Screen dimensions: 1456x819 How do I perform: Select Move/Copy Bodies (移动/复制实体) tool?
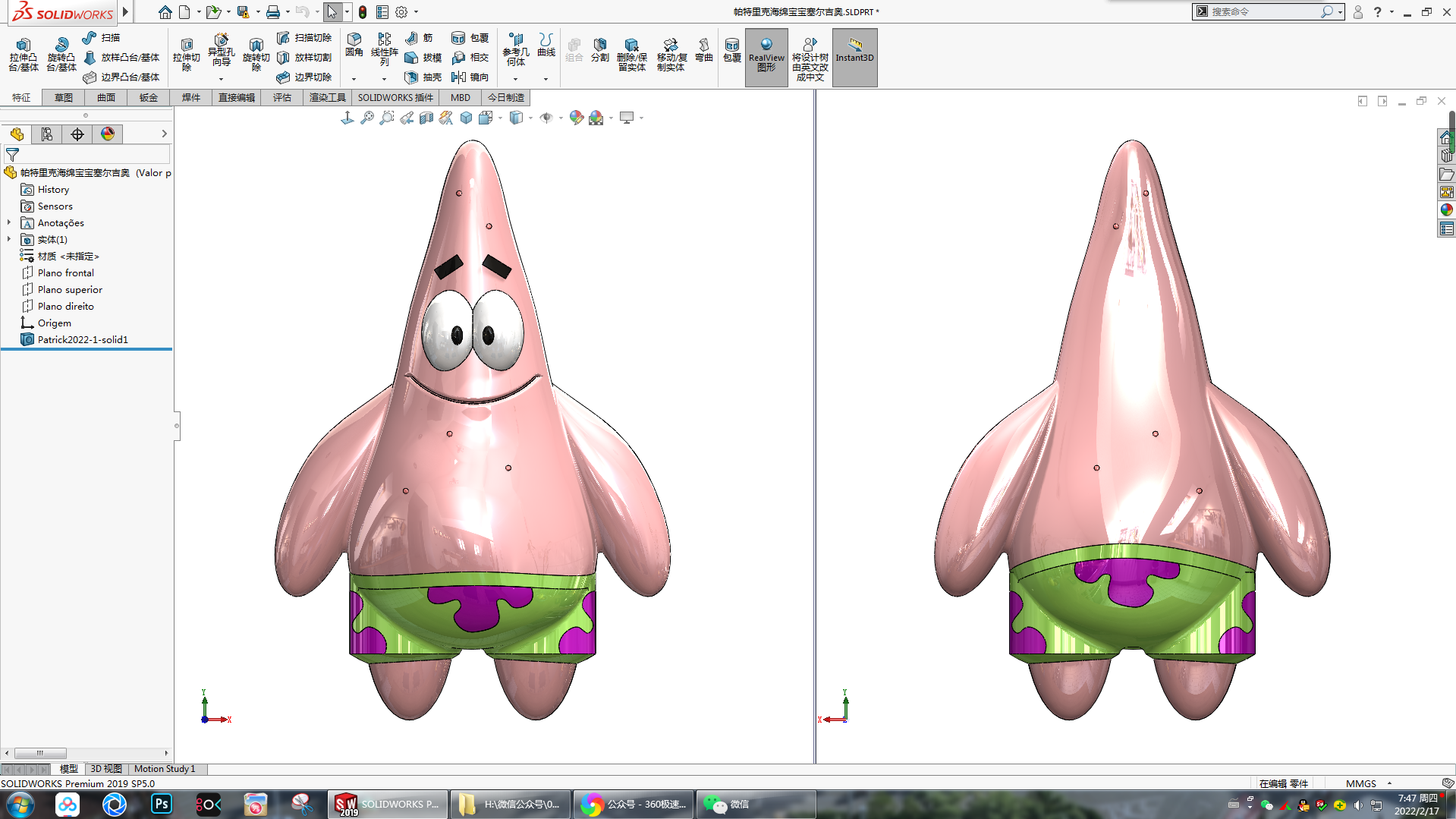coord(671,55)
